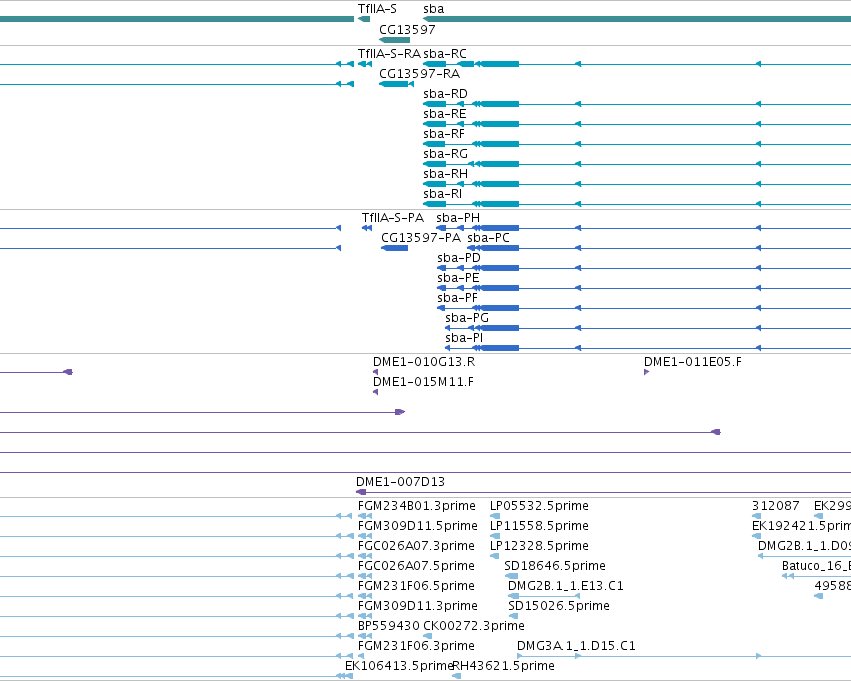Select the FGM234B01.3prime EST label
The height and width of the screenshot is (681, 851).
(x=417, y=506)
